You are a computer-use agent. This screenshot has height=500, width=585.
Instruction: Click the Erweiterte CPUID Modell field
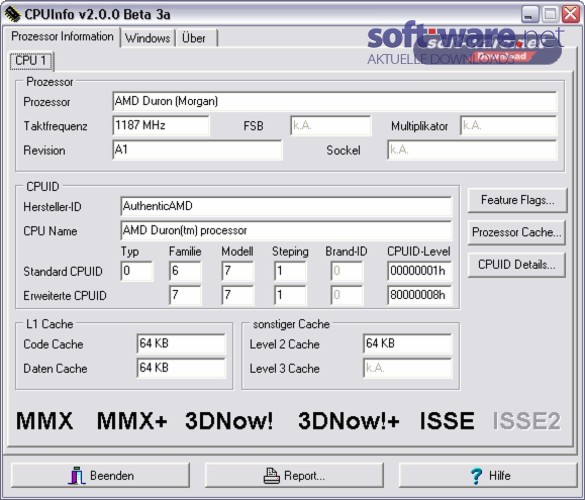tap(238, 295)
